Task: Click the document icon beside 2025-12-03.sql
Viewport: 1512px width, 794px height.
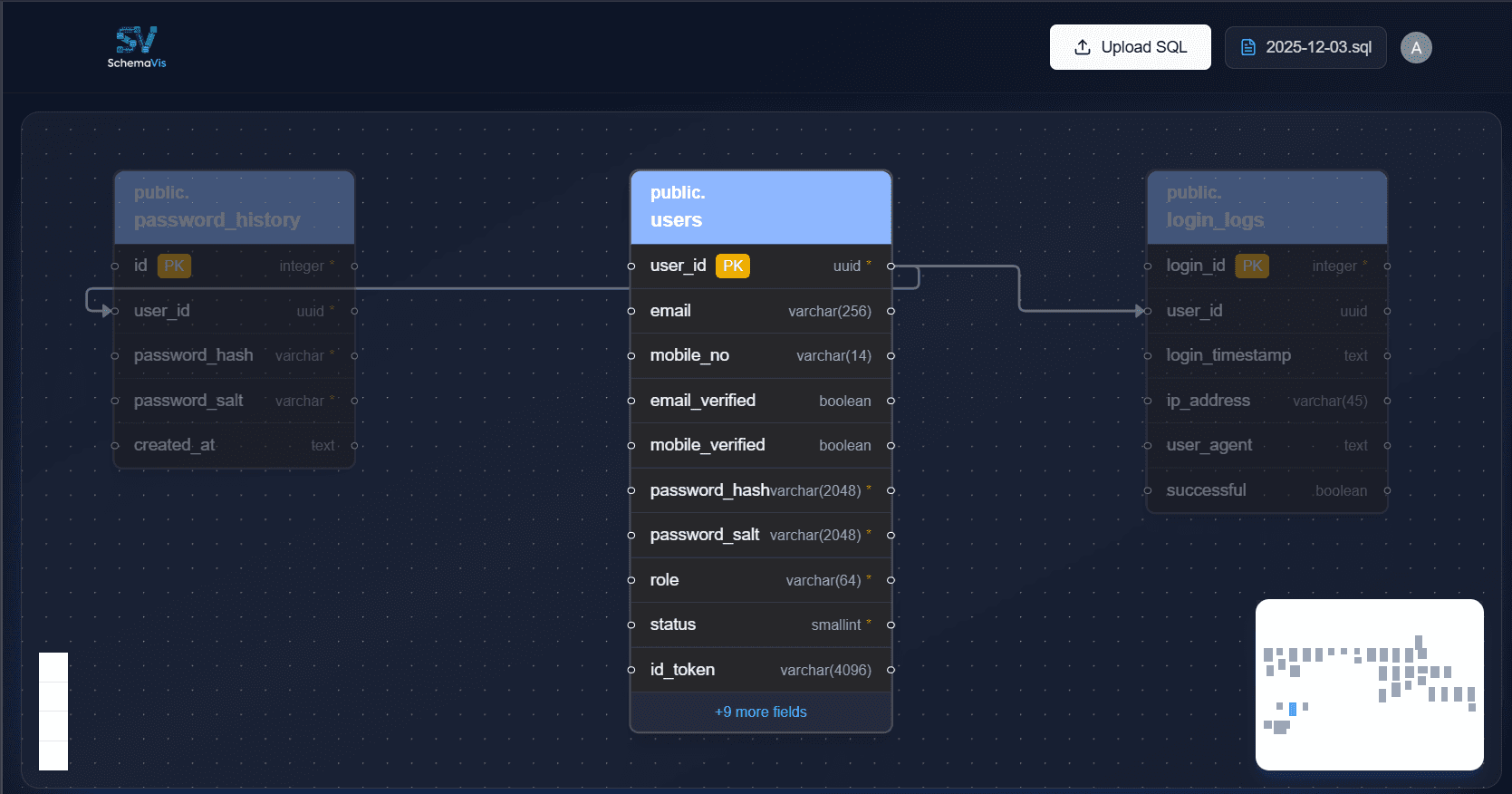Action: [1247, 47]
